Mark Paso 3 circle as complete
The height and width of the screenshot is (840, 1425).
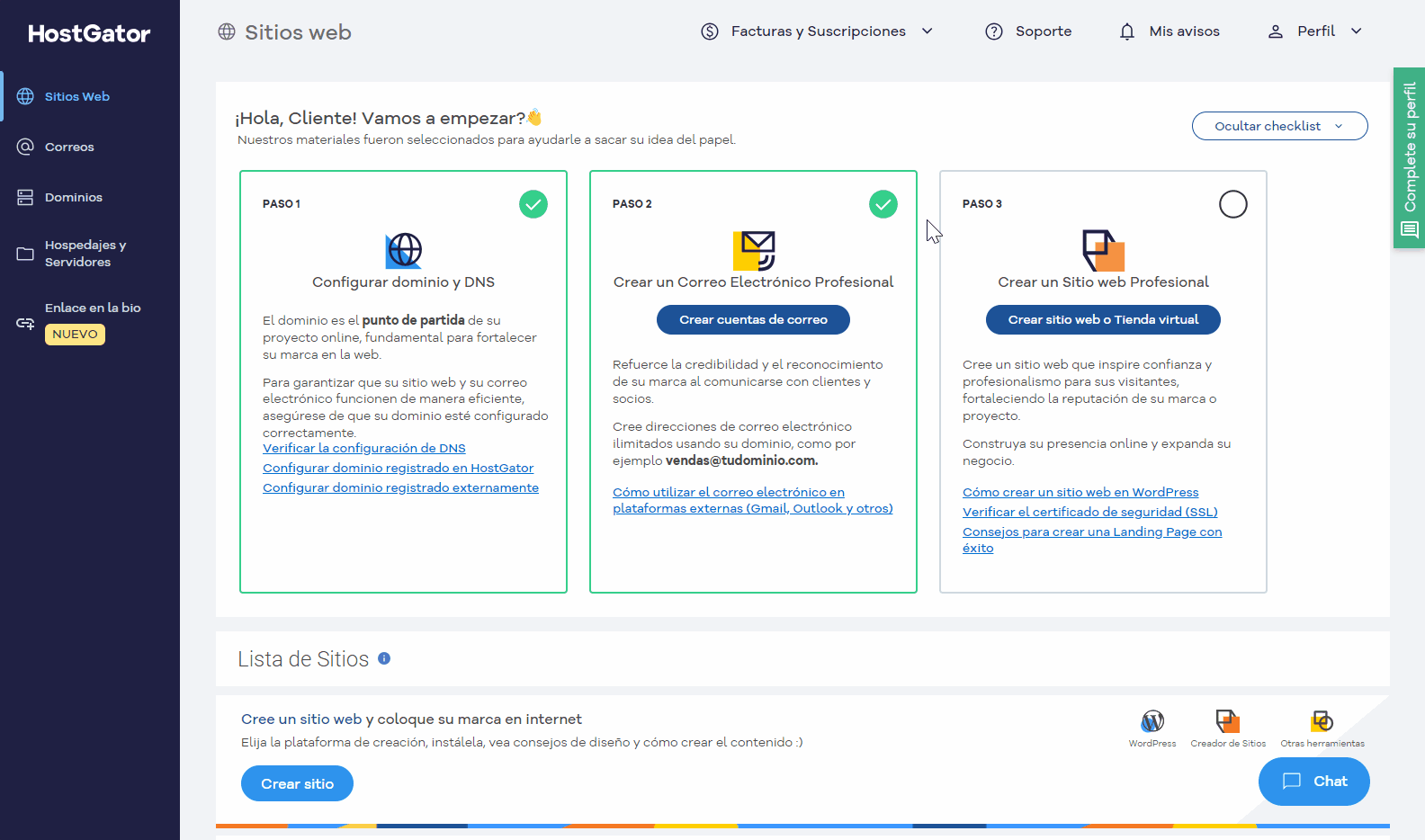click(1233, 204)
